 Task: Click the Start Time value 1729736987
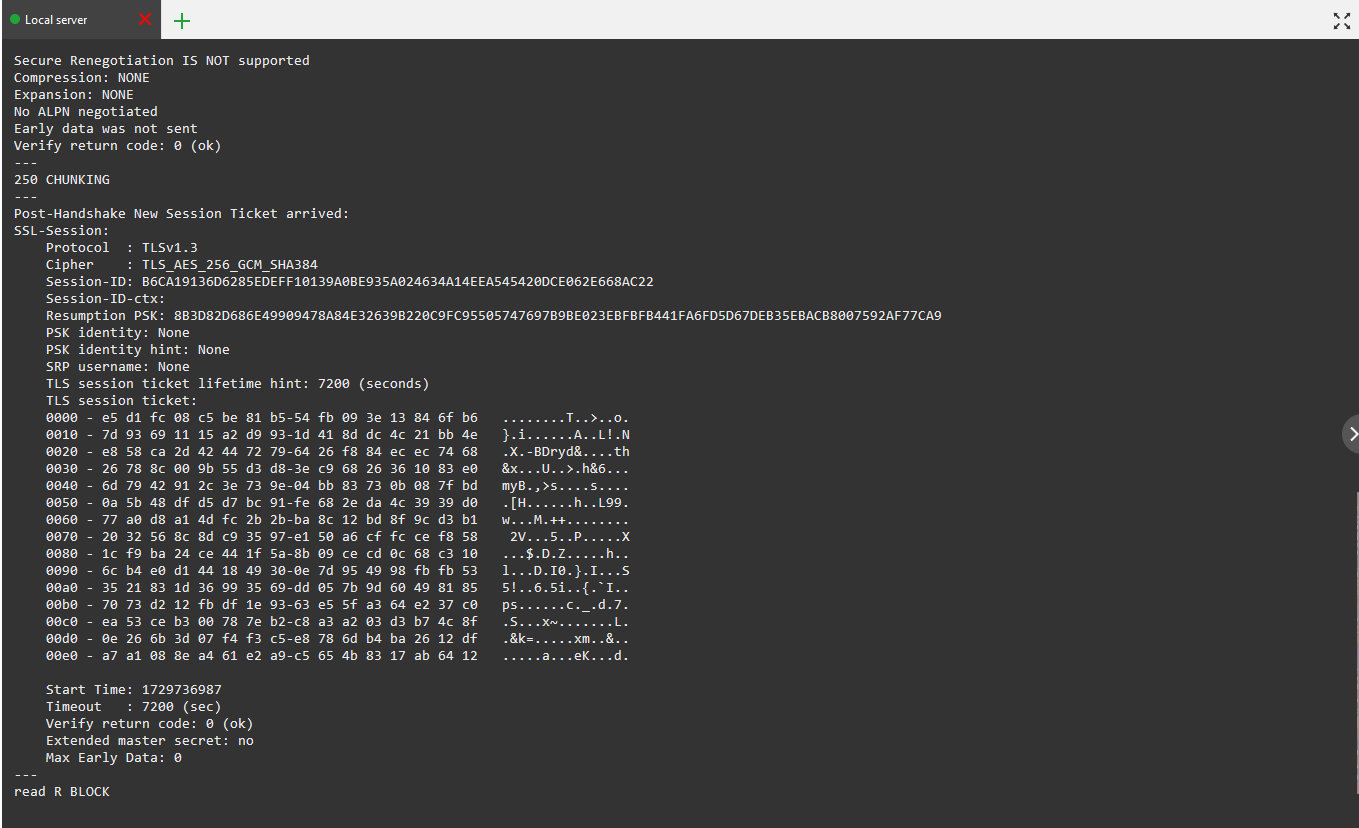click(x=180, y=689)
